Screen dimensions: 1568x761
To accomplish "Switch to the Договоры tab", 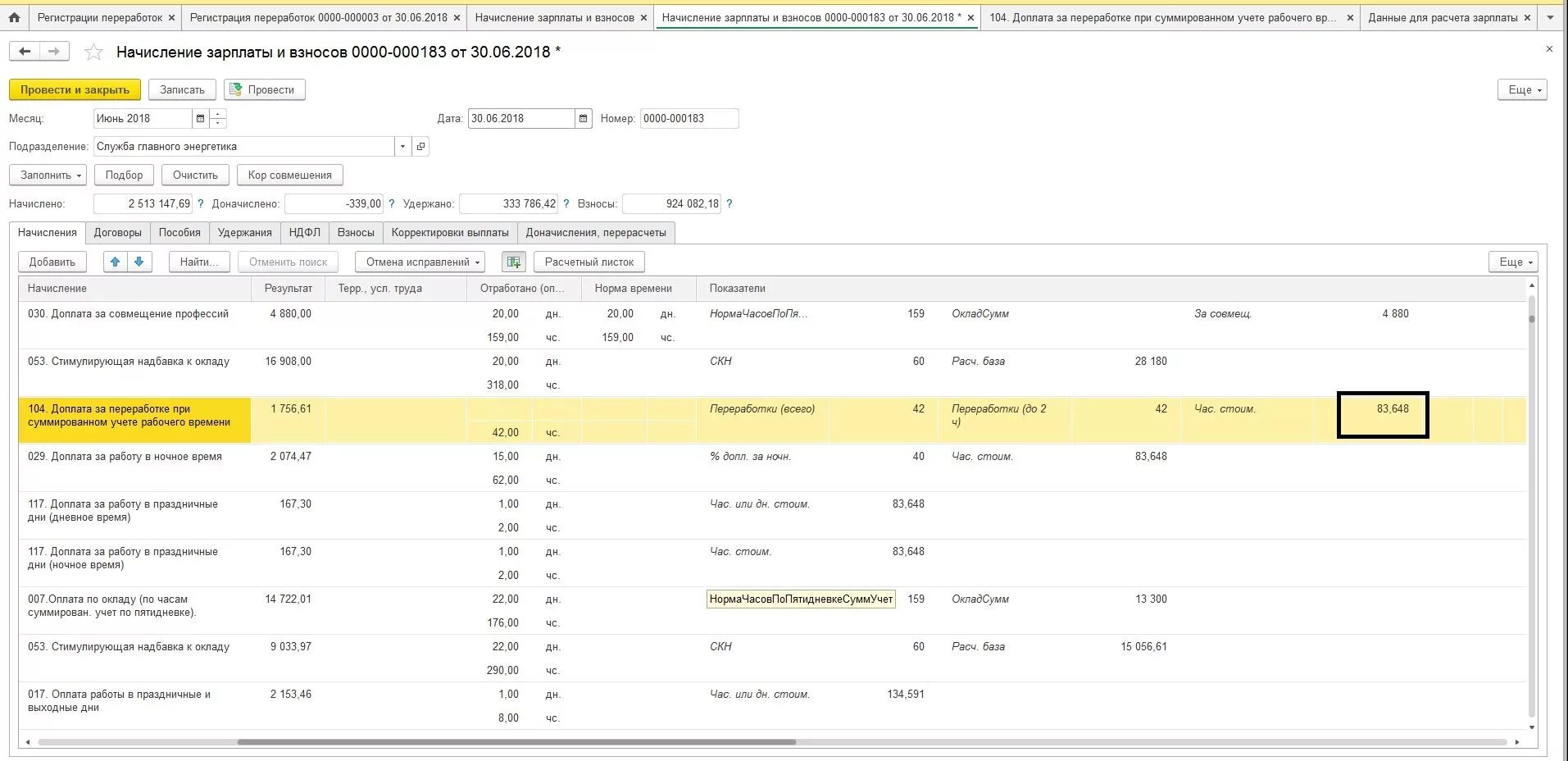I will (x=118, y=232).
